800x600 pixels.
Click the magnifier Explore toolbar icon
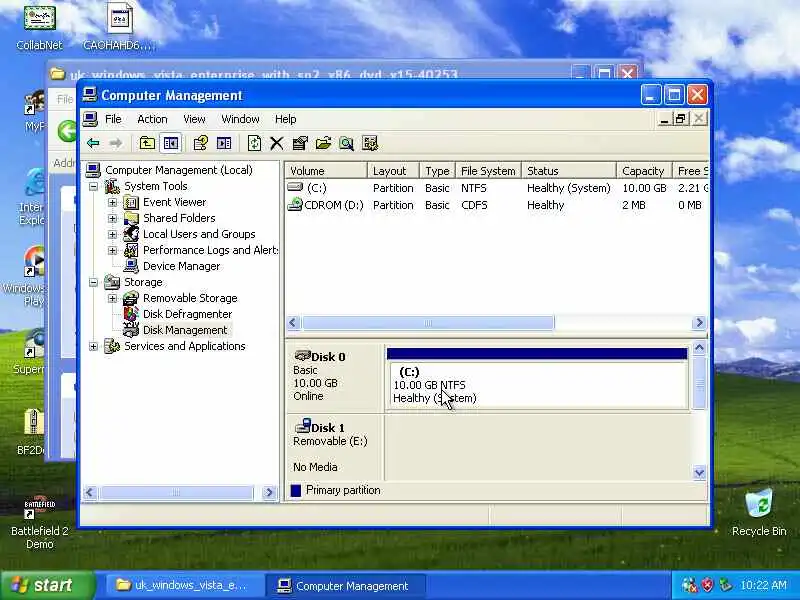[x=346, y=143]
